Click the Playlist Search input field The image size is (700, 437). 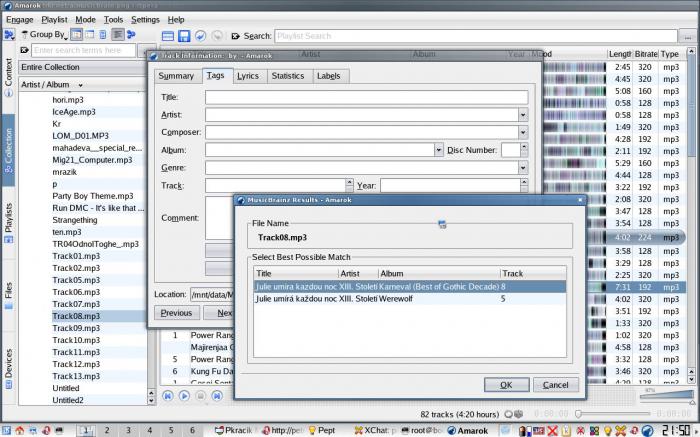(476, 36)
